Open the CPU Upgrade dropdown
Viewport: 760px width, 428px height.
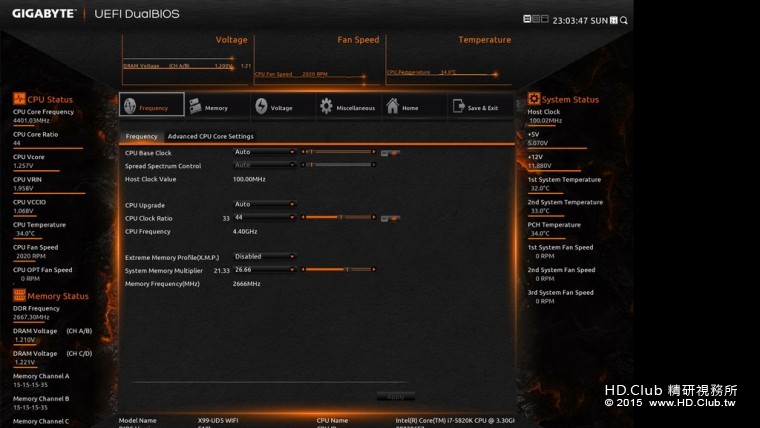point(264,205)
